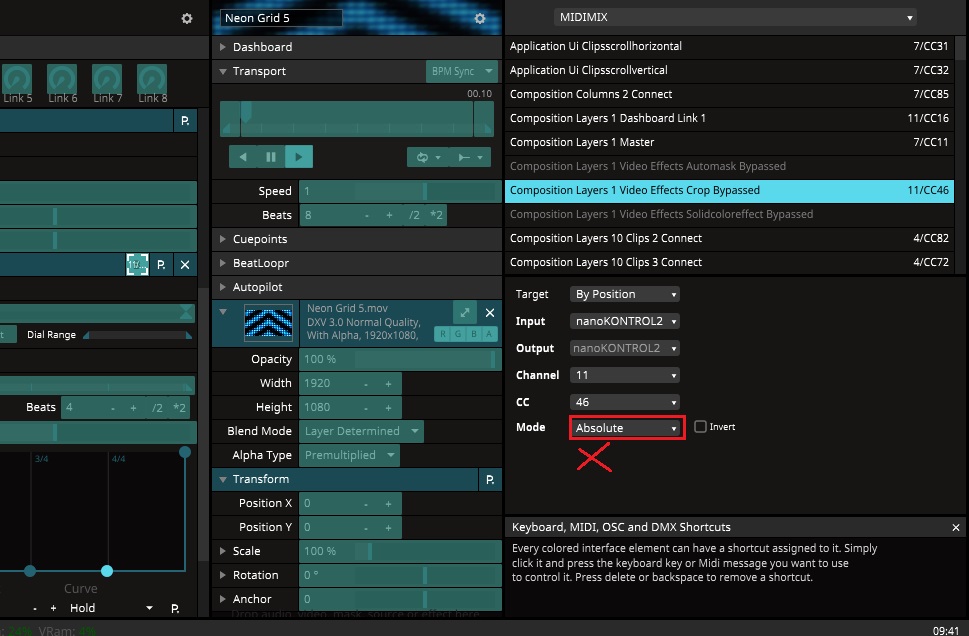Click the Transport timeline scrub bar
This screenshot has width=969, height=636.
coord(357,119)
